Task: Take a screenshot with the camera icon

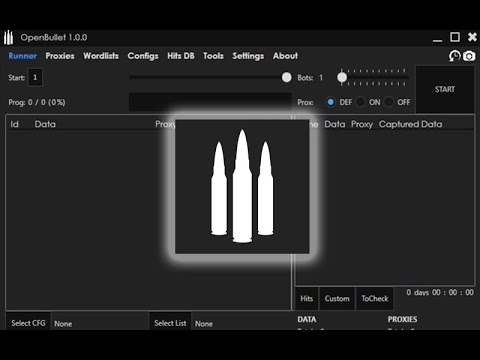Action: 469,56
